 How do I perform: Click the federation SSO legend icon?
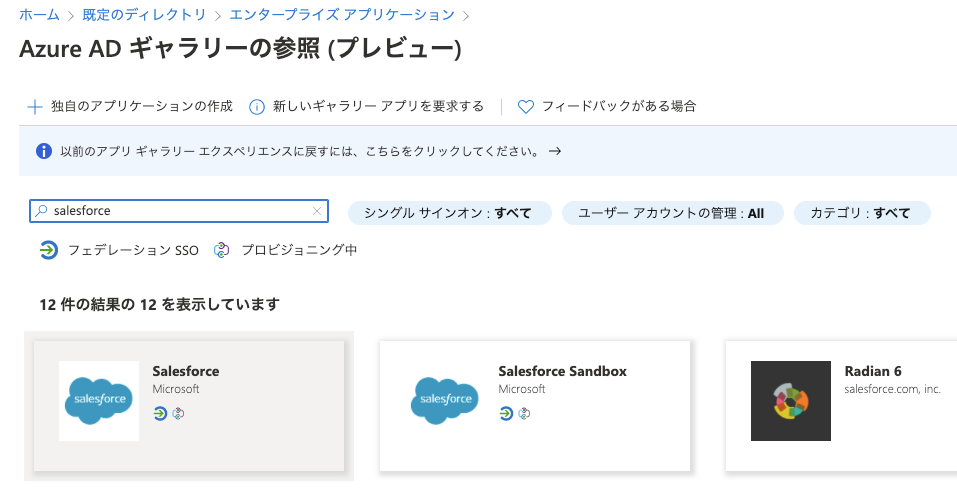click(49, 250)
